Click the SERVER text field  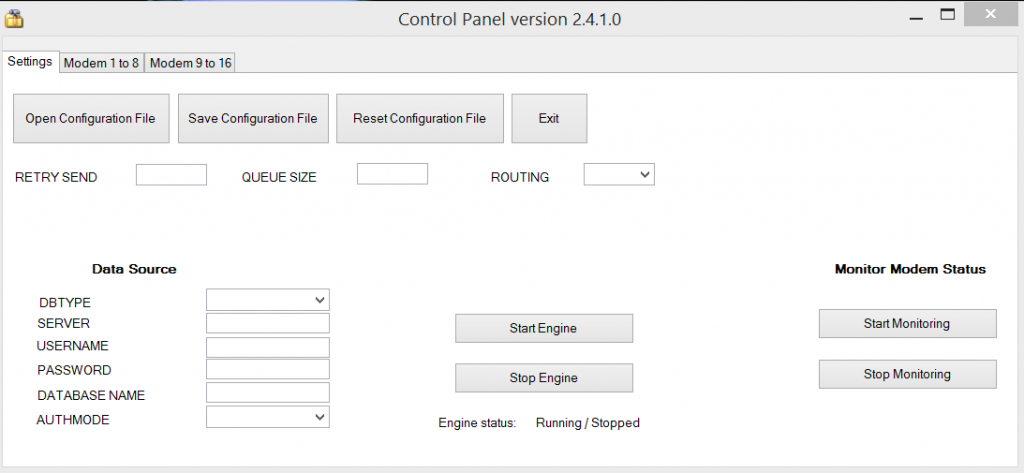(x=267, y=324)
